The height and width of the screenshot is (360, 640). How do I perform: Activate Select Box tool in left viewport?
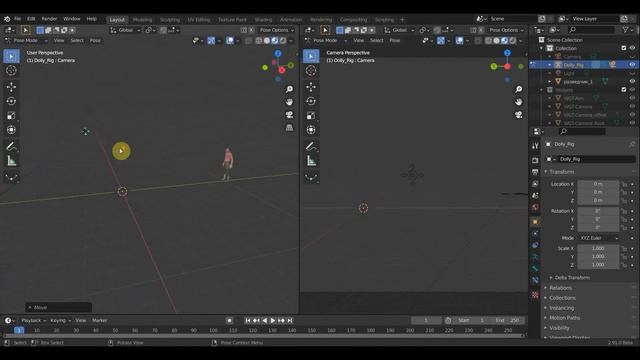click(x=11, y=56)
